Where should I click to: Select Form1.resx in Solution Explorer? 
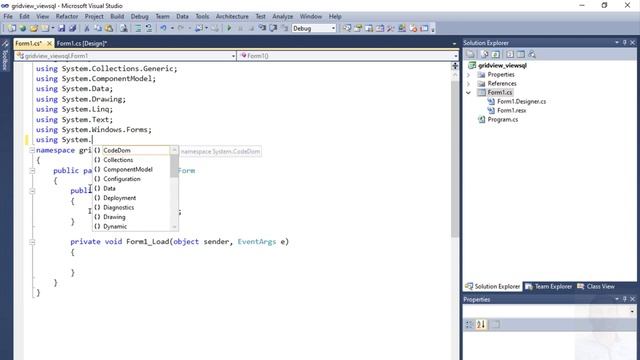point(511,111)
